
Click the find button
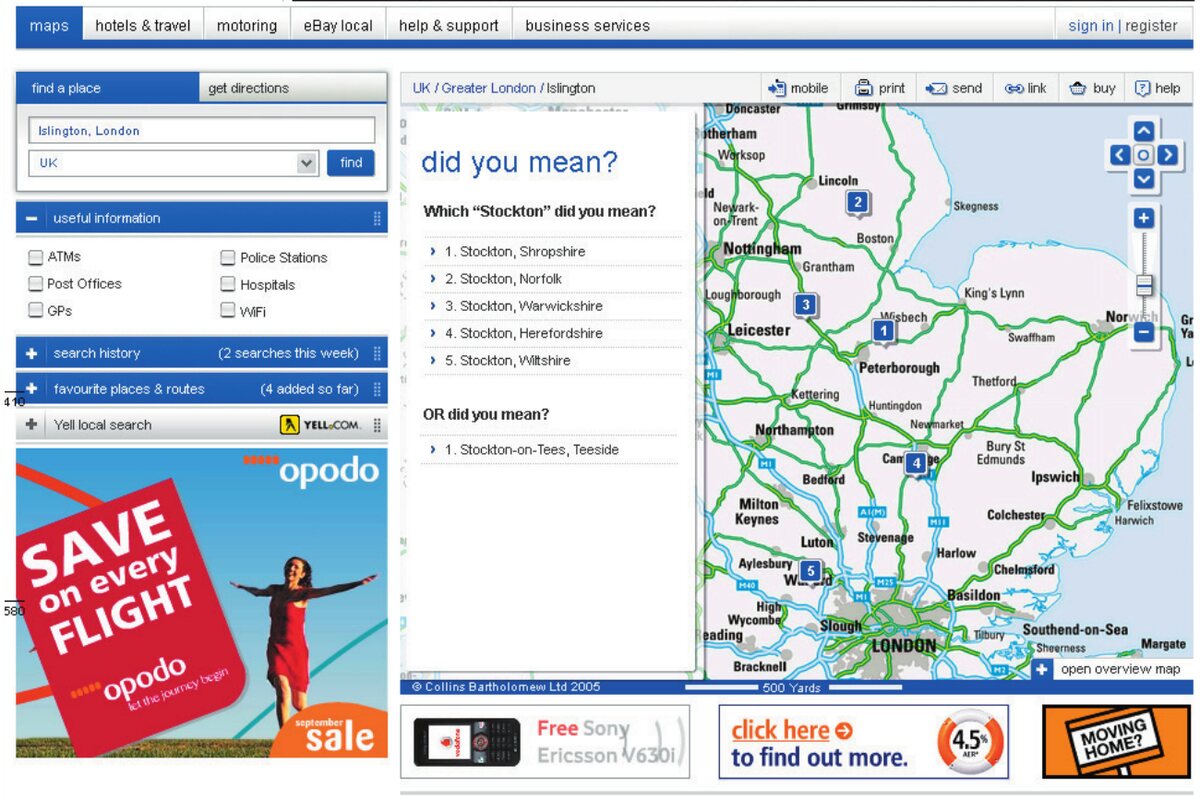pyautogui.click(x=351, y=163)
